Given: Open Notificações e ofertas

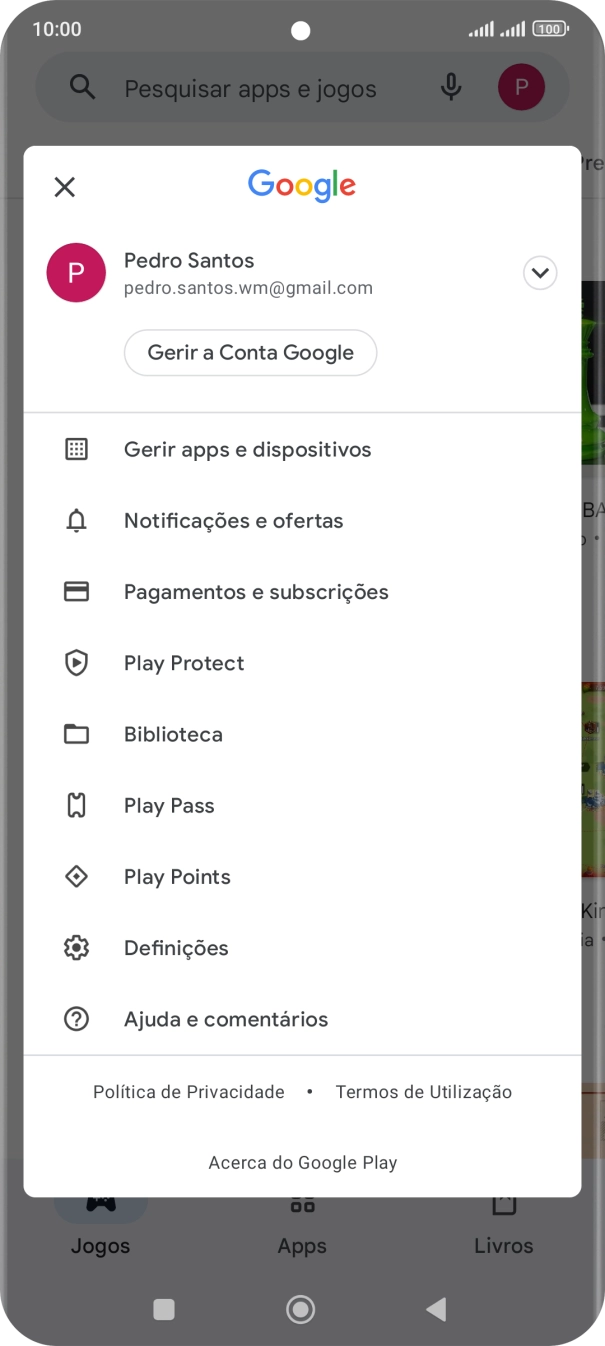Looking at the screenshot, I should tap(233, 520).
